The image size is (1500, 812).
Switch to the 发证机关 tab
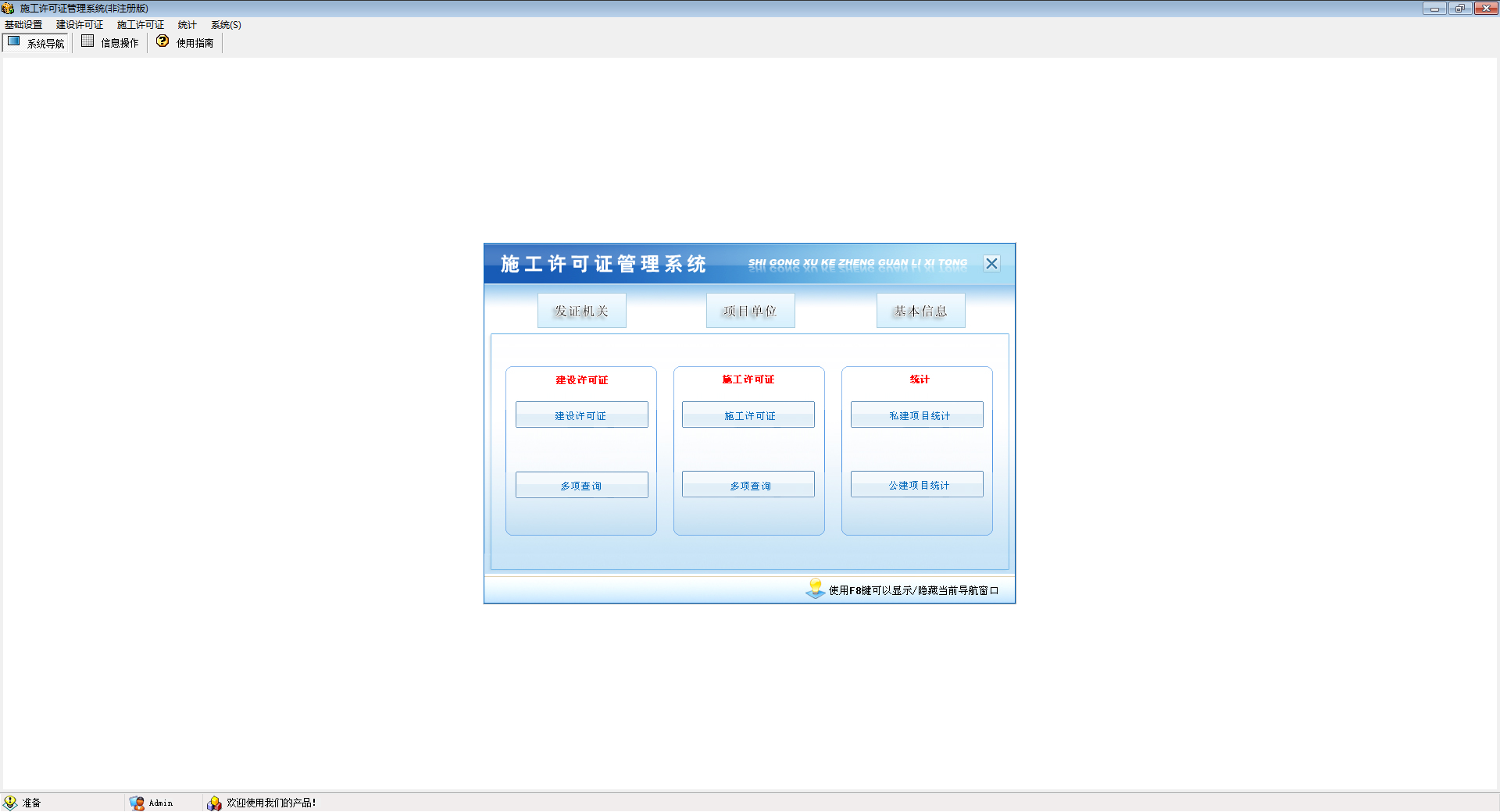click(x=582, y=311)
